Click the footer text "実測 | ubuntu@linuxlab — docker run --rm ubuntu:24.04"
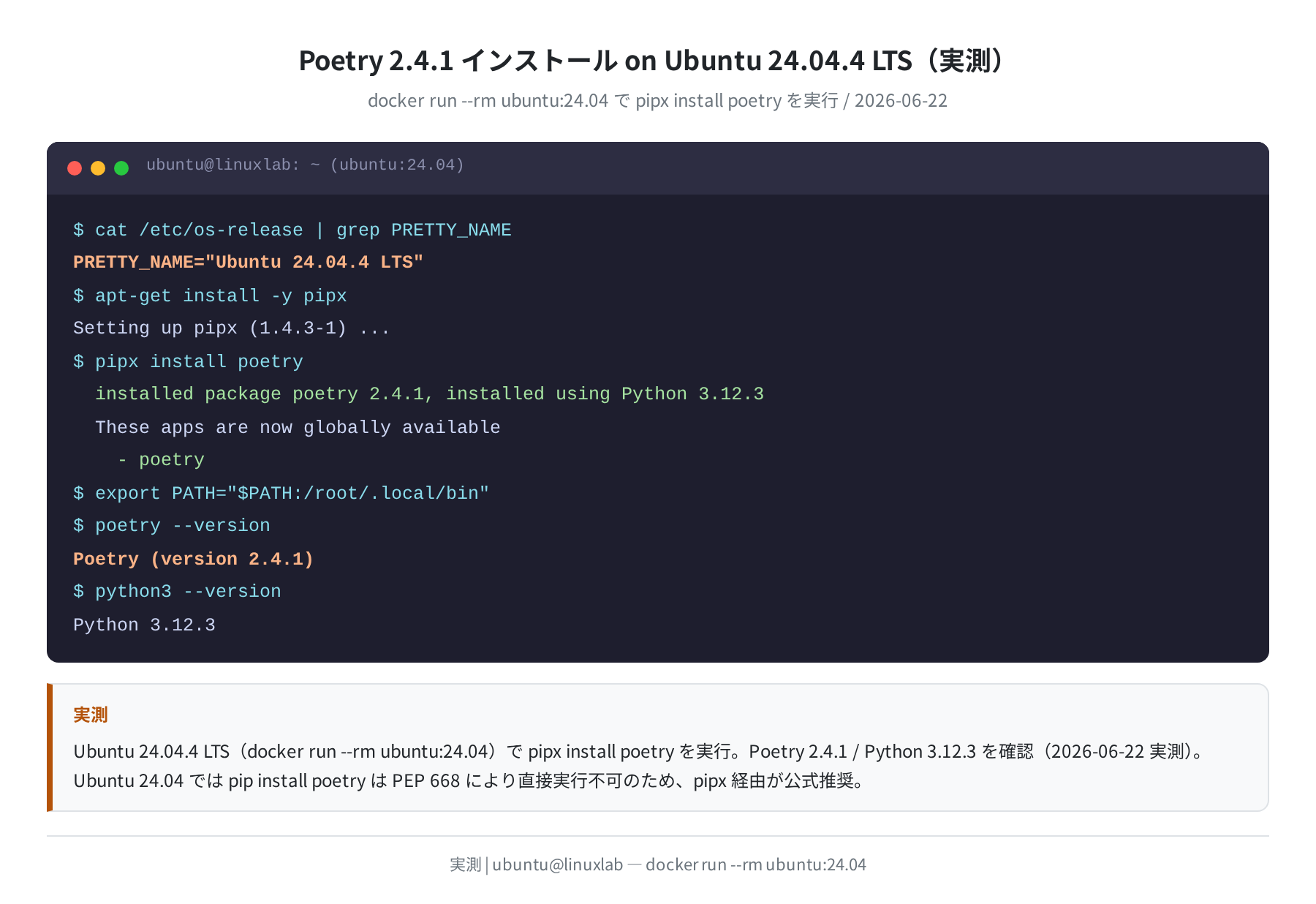Image resolution: width=1316 pixels, height=904 pixels. pos(657,865)
